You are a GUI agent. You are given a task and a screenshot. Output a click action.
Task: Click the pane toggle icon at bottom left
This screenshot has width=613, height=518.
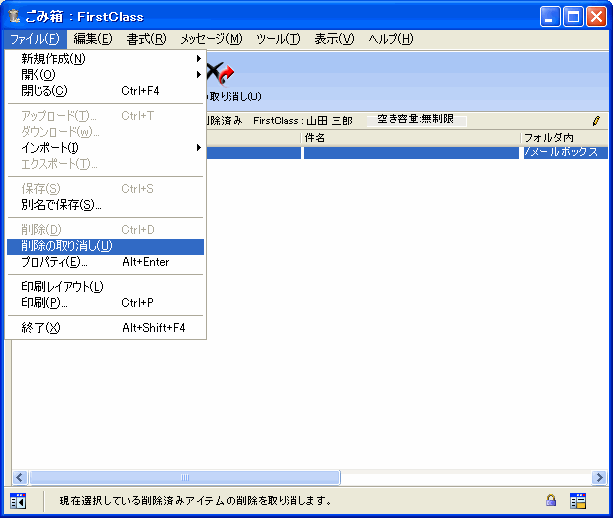pos(18,501)
